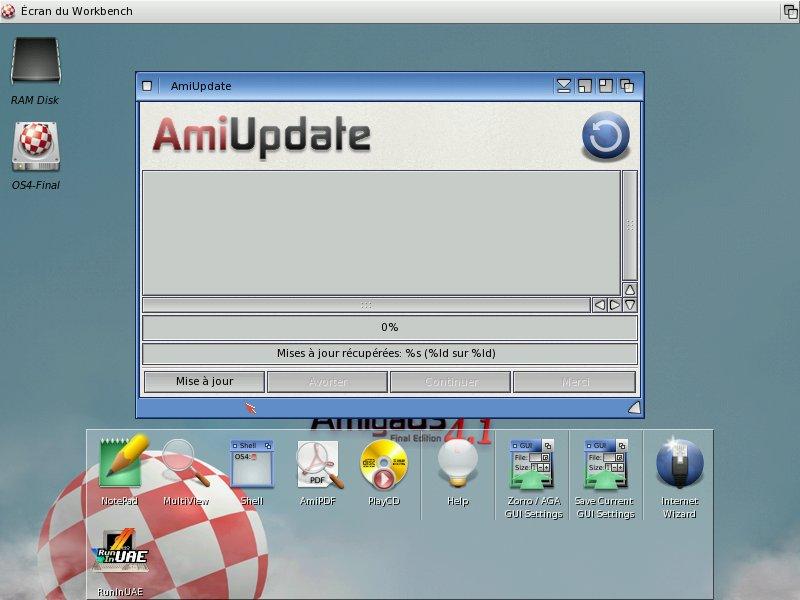Launch AmiPDF from the dock

click(x=318, y=464)
